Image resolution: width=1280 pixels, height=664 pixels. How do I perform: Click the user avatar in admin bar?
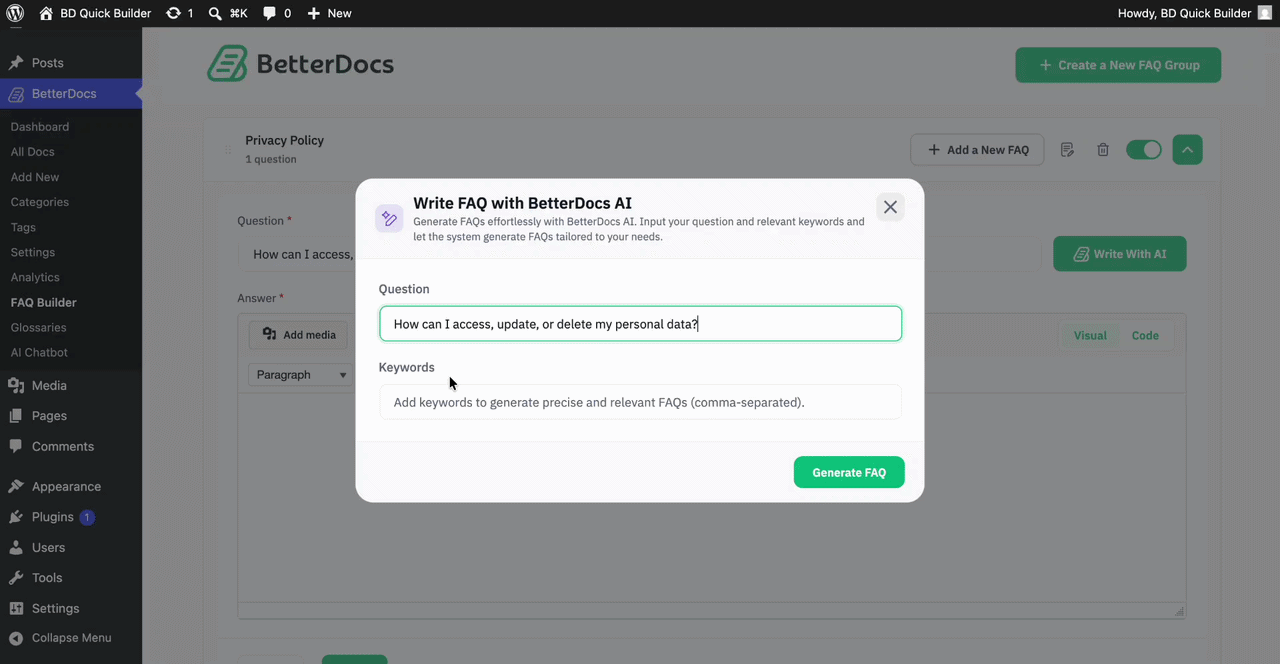point(1264,13)
